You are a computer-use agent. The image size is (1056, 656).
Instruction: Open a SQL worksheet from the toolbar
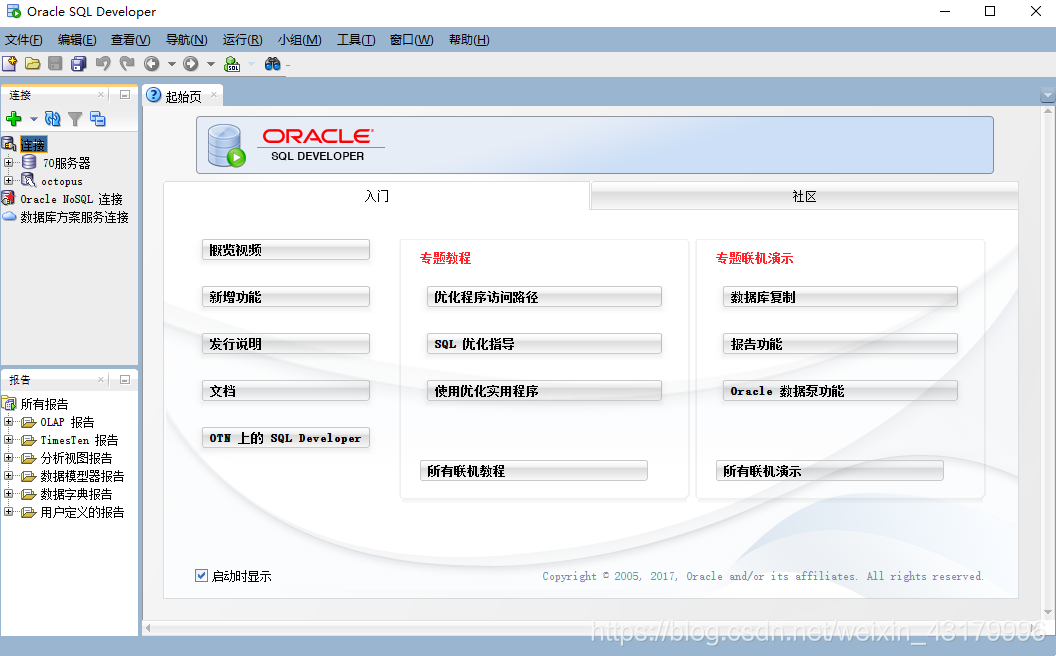231,63
